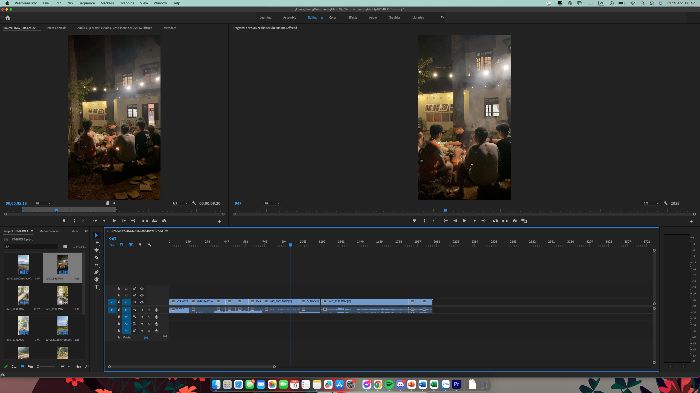Viewport: 700px width, 393px height.
Task: Open Premiere Pro icon in the Dock
Action: [456, 384]
